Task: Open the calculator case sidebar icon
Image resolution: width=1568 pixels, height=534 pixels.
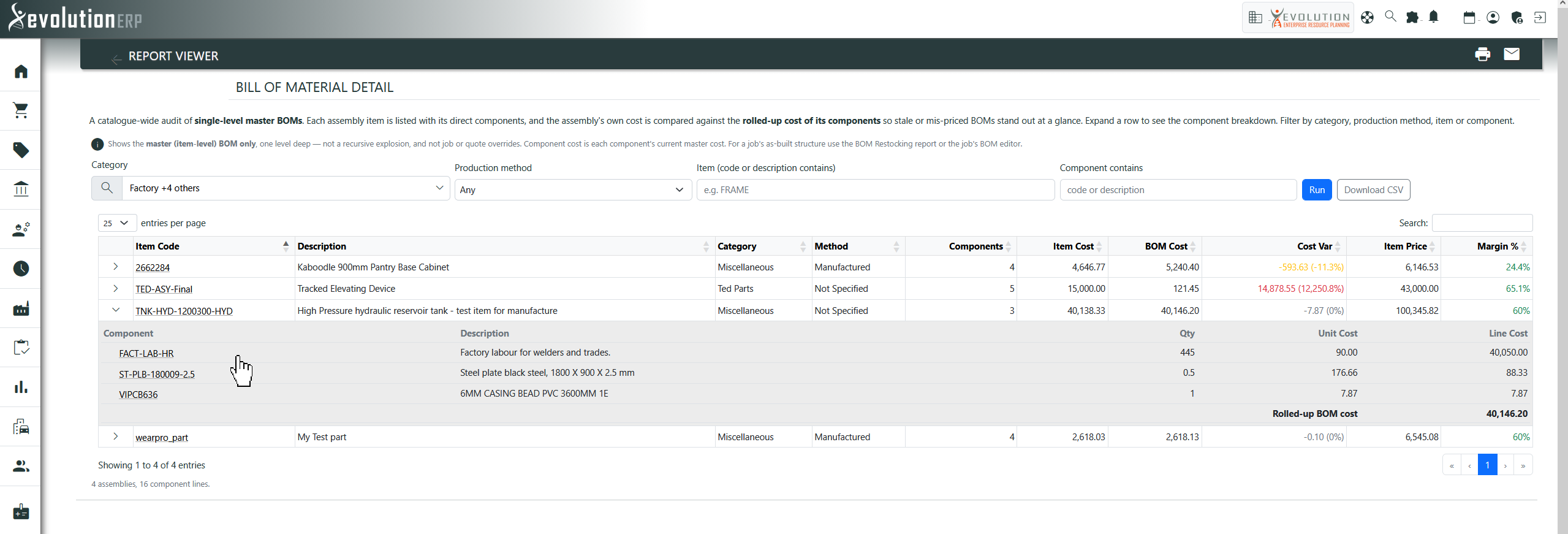Action: [x=21, y=511]
